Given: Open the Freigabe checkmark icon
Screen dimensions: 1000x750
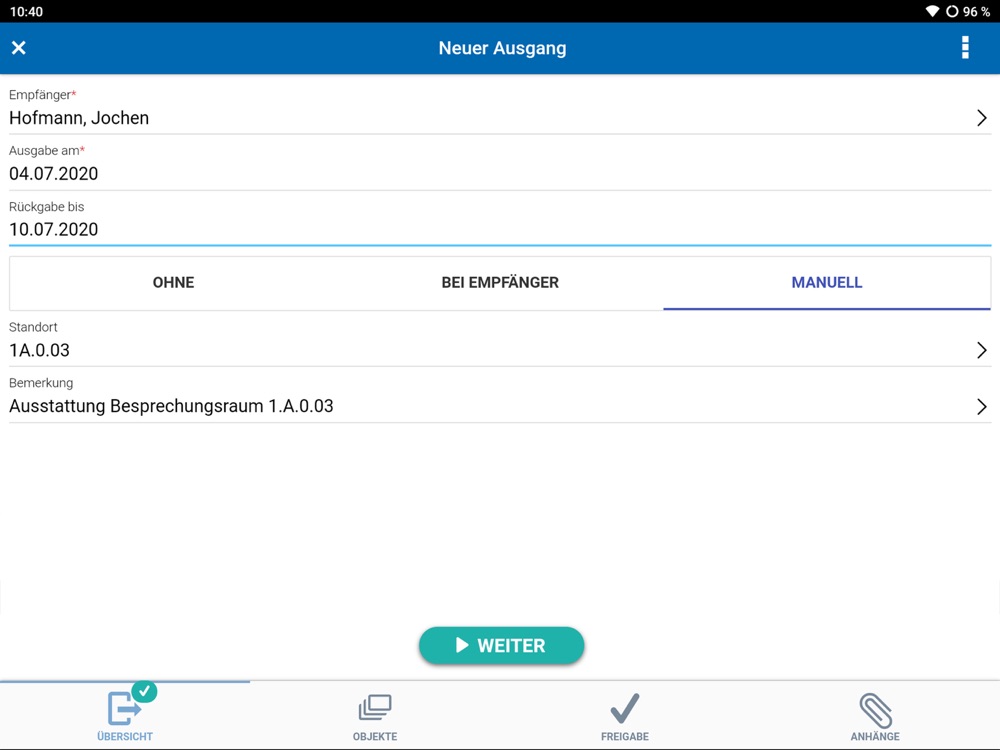Looking at the screenshot, I should pos(624,708).
